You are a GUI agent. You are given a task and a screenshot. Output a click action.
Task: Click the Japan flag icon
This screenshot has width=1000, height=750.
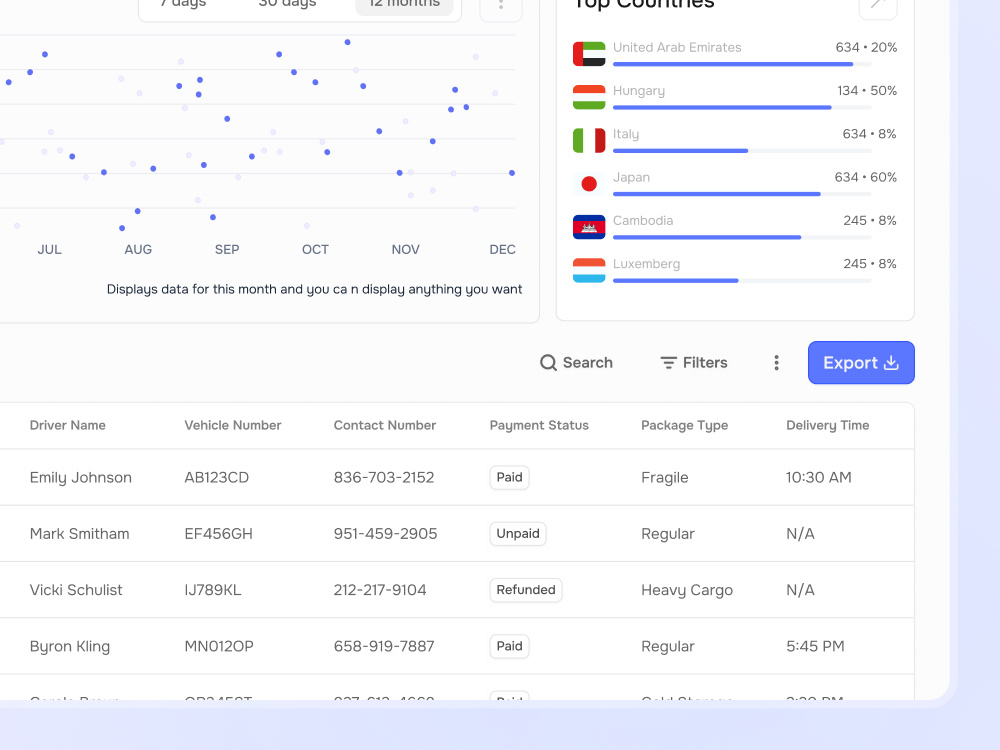coord(589,184)
